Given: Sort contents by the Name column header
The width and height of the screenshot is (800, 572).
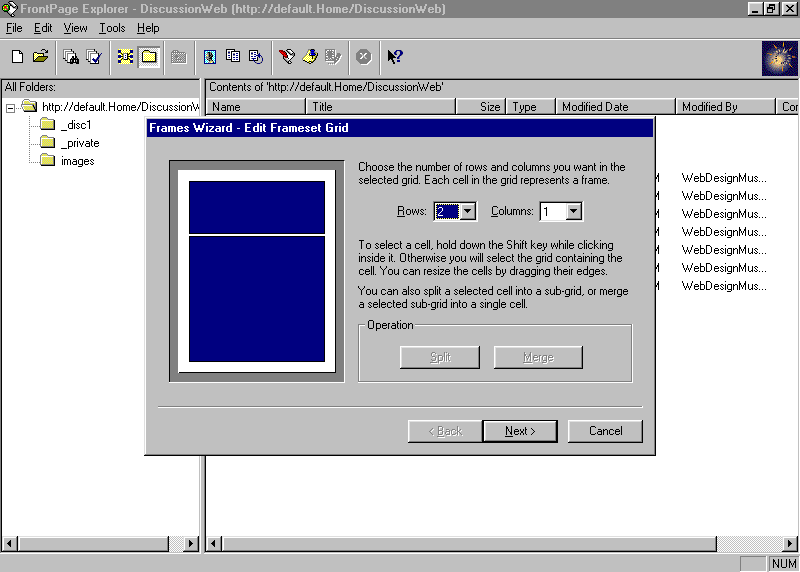Looking at the screenshot, I should tap(256, 107).
